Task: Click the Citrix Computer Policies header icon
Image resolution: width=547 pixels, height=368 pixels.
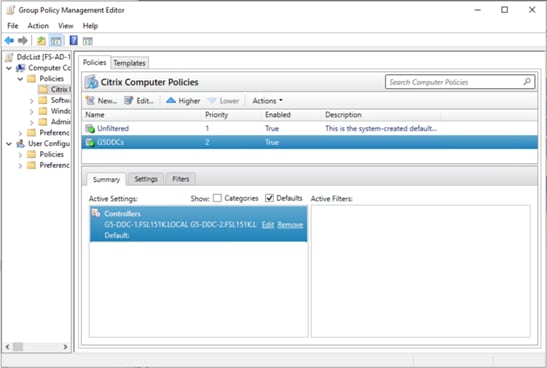Action: pos(91,82)
